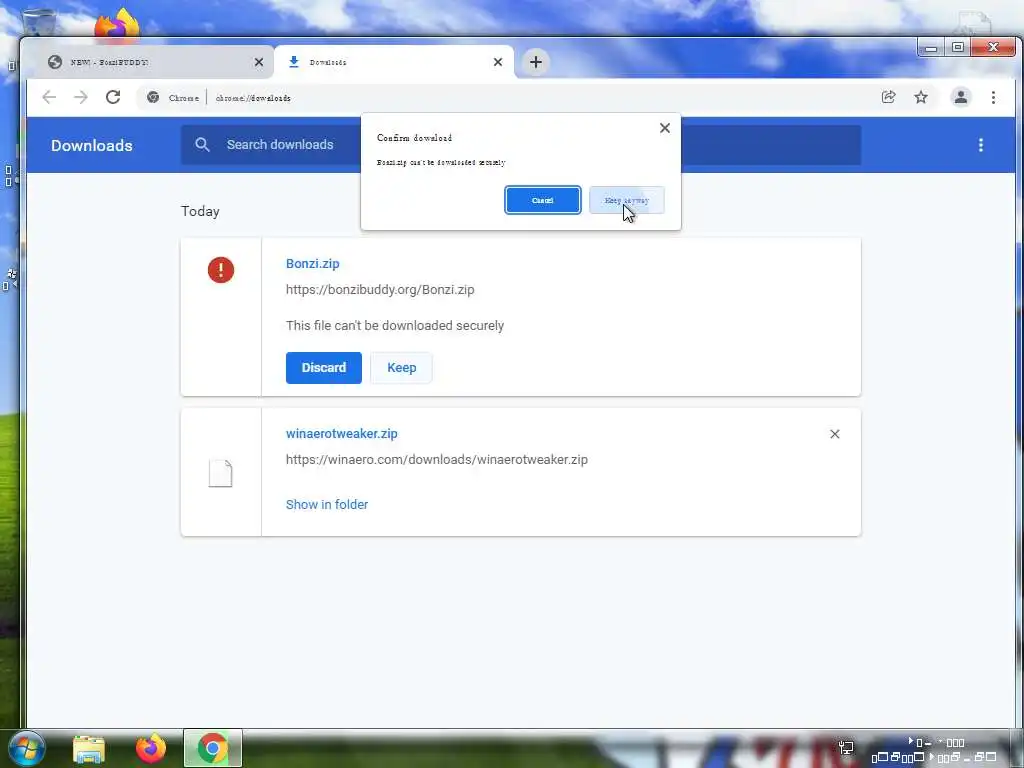Click Keep anyway in the confirm dialog
This screenshot has width=1024, height=768.
point(626,200)
